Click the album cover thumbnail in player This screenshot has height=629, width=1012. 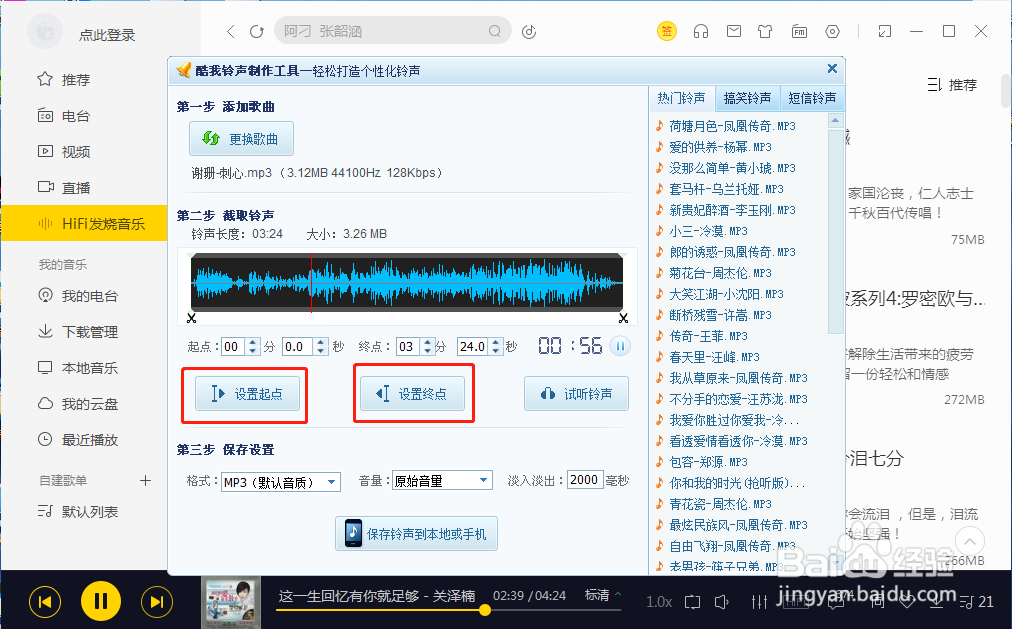(x=231, y=602)
